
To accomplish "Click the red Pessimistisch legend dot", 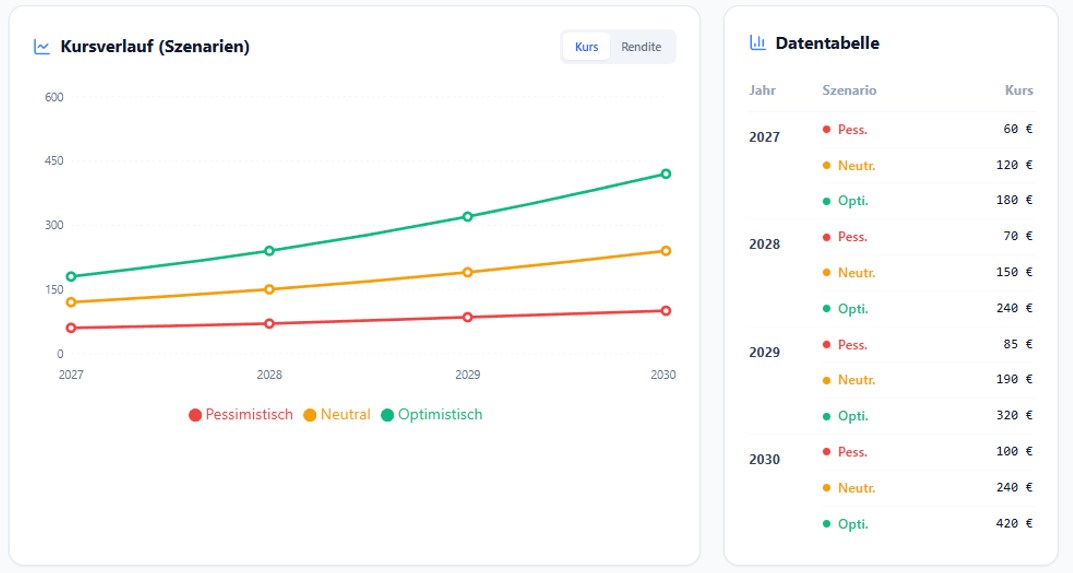I will click(x=195, y=415).
